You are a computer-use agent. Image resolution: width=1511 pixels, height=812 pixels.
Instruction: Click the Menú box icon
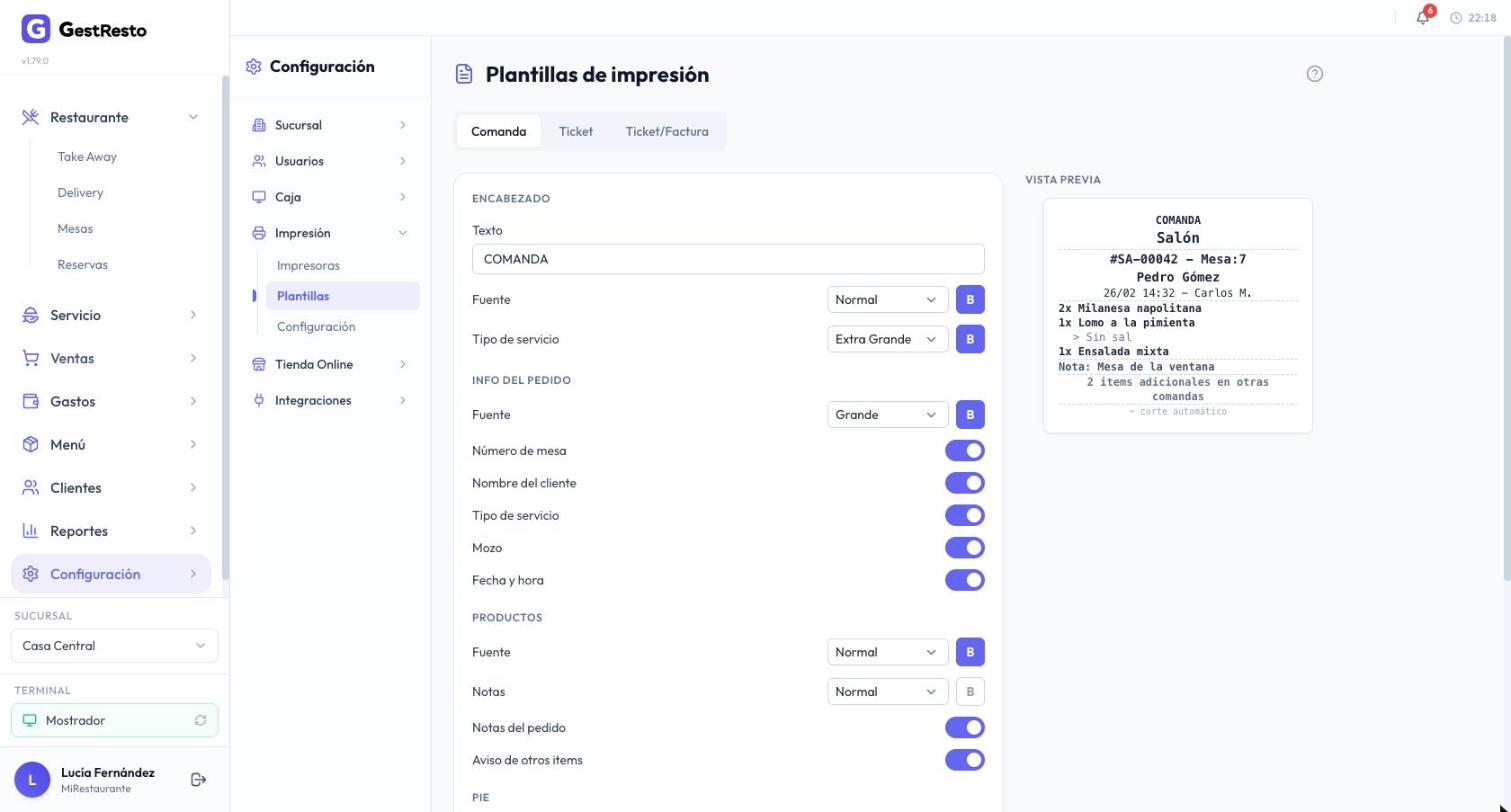30,444
